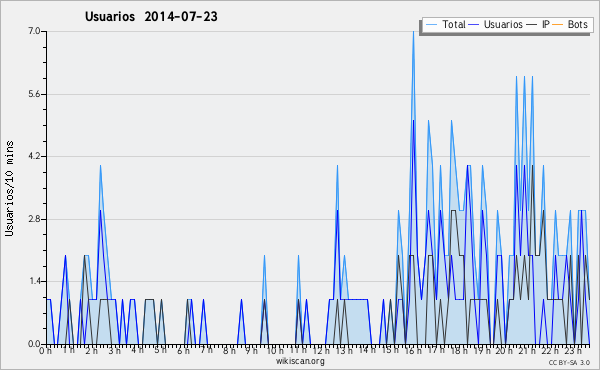Image resolution: width=600 pixels, height=370 pixels.
Task: Click the 'CC BY-SA 3.0' license text
Action: pyautogui.click(x=569, y=362)
